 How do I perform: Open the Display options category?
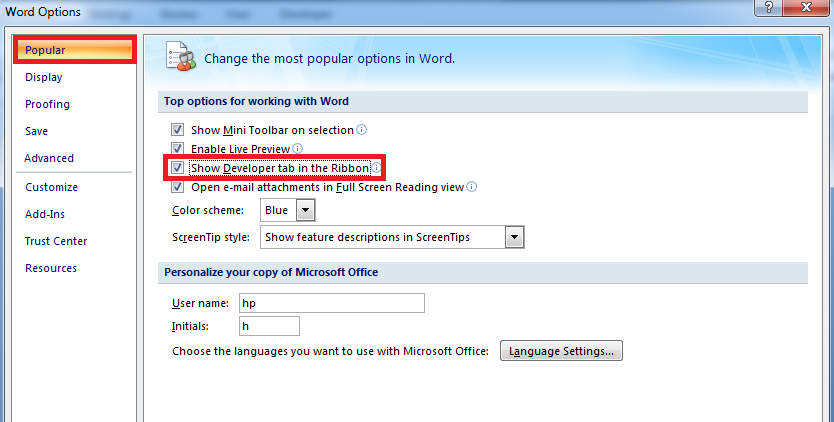pos(44,77)
